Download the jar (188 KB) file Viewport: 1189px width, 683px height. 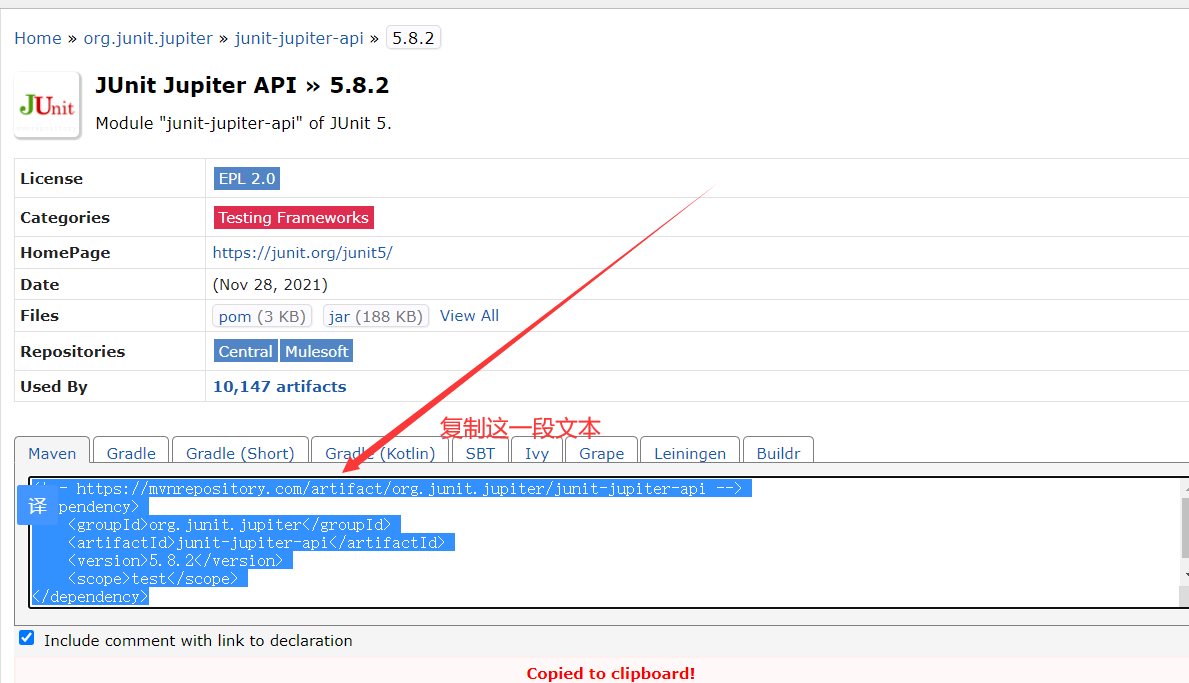click(x=375, y=316)
